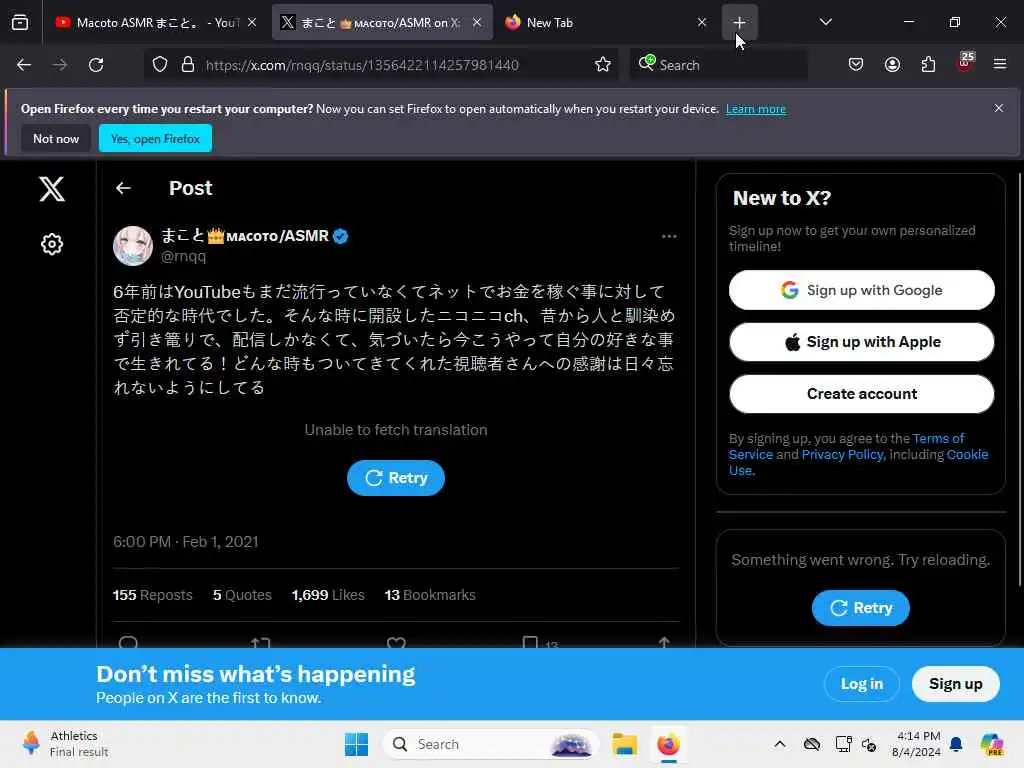Navigate back with browser back arrow
This screenshot has height=768, width=1024.
pos(24,65)
